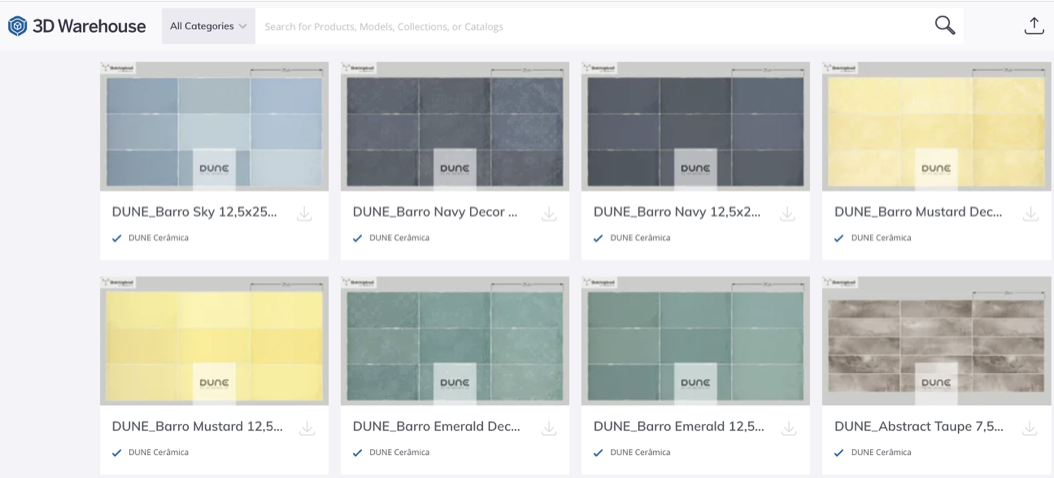Download the DUNE_Barro Emerald Dec model
The width and height of the screenshot is (1054, 478).
pos(549,428)
